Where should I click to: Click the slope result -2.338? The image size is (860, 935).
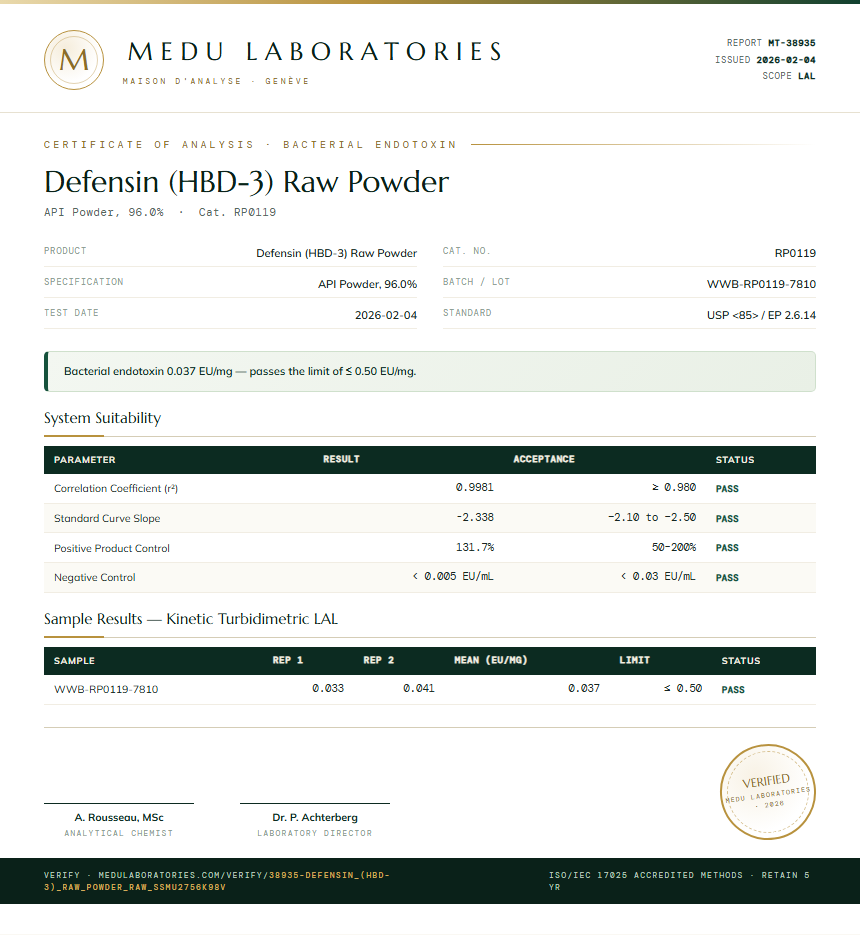(x=475, y=517)
